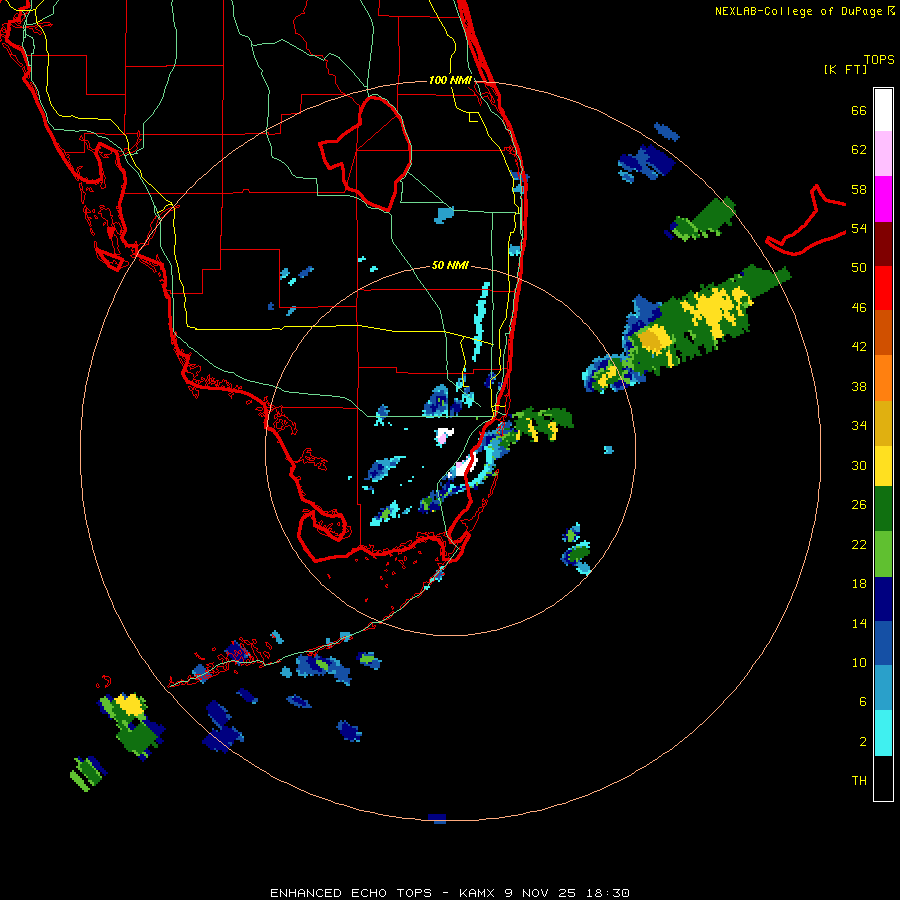Image resolution: width=900 pixels, height=900 pixels.
Task: Click the [K FT] units label
Action: click(x=845, y=69)
